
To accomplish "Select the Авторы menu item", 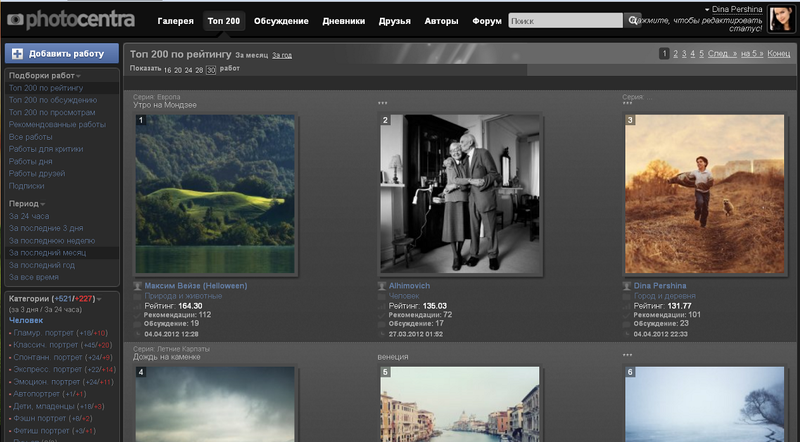I will point(440,21).
